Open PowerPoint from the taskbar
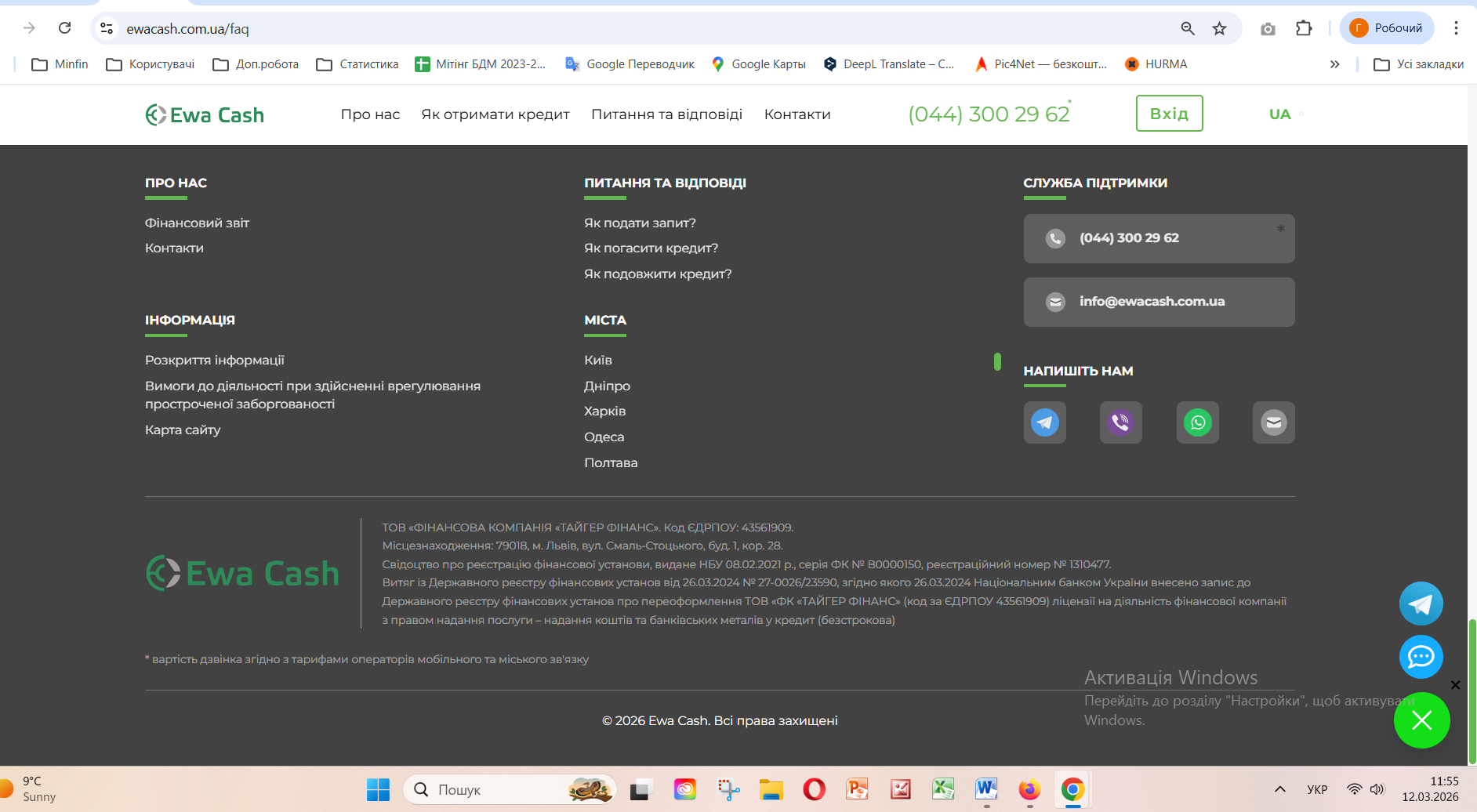Viewport: 1477px width, 812px height. click(x=858, y=789)
